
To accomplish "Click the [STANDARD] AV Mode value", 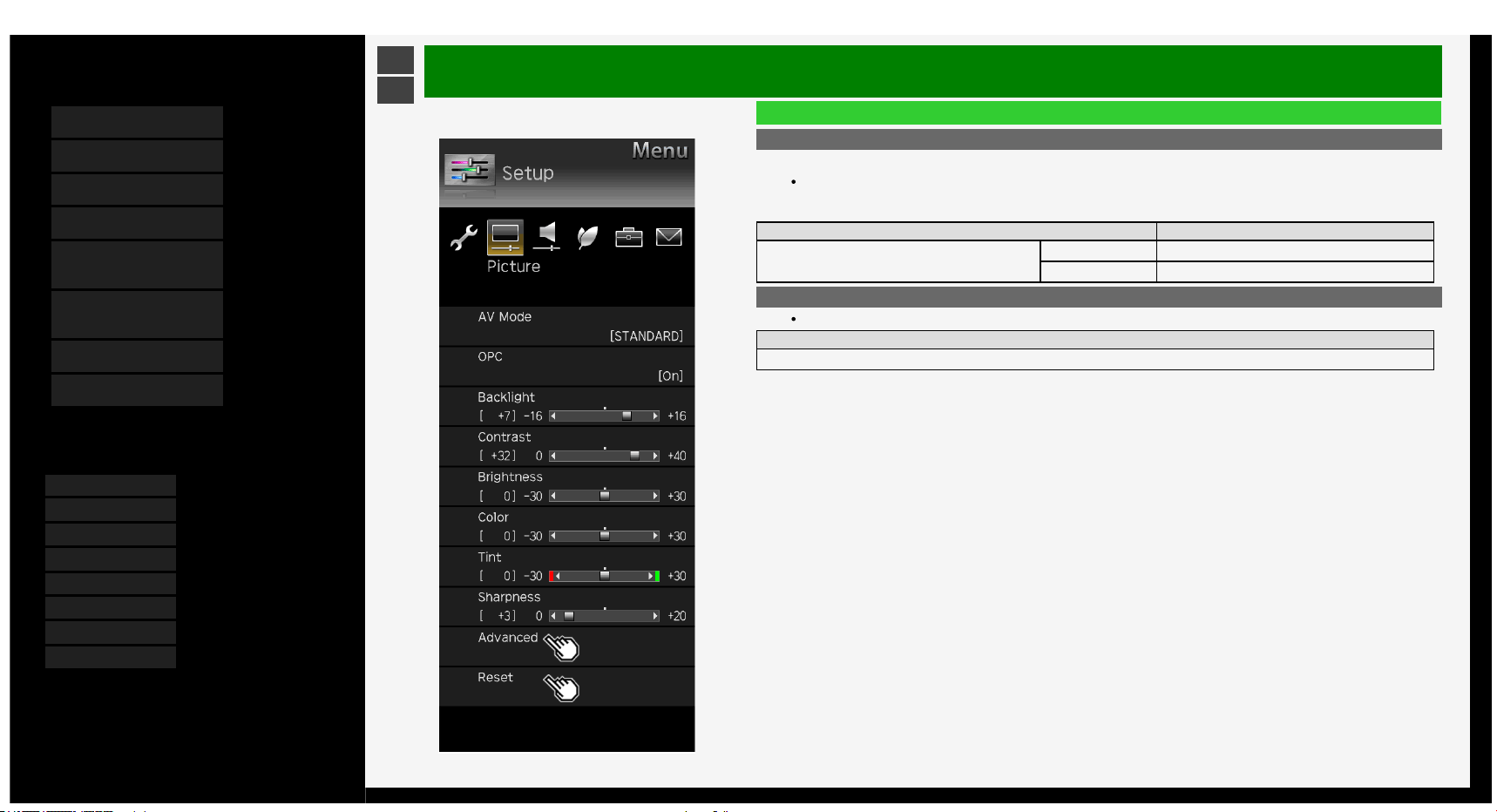I will pyautogui.click(x=647, y=336).
